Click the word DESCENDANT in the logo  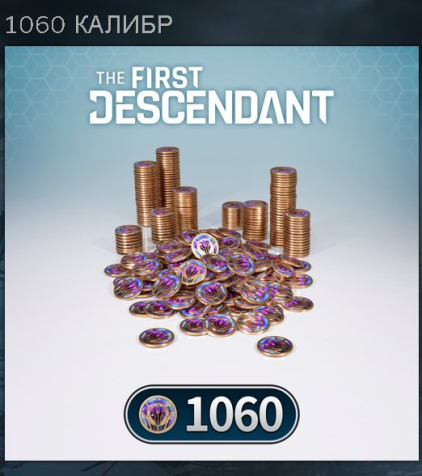(x=211, y=107)
